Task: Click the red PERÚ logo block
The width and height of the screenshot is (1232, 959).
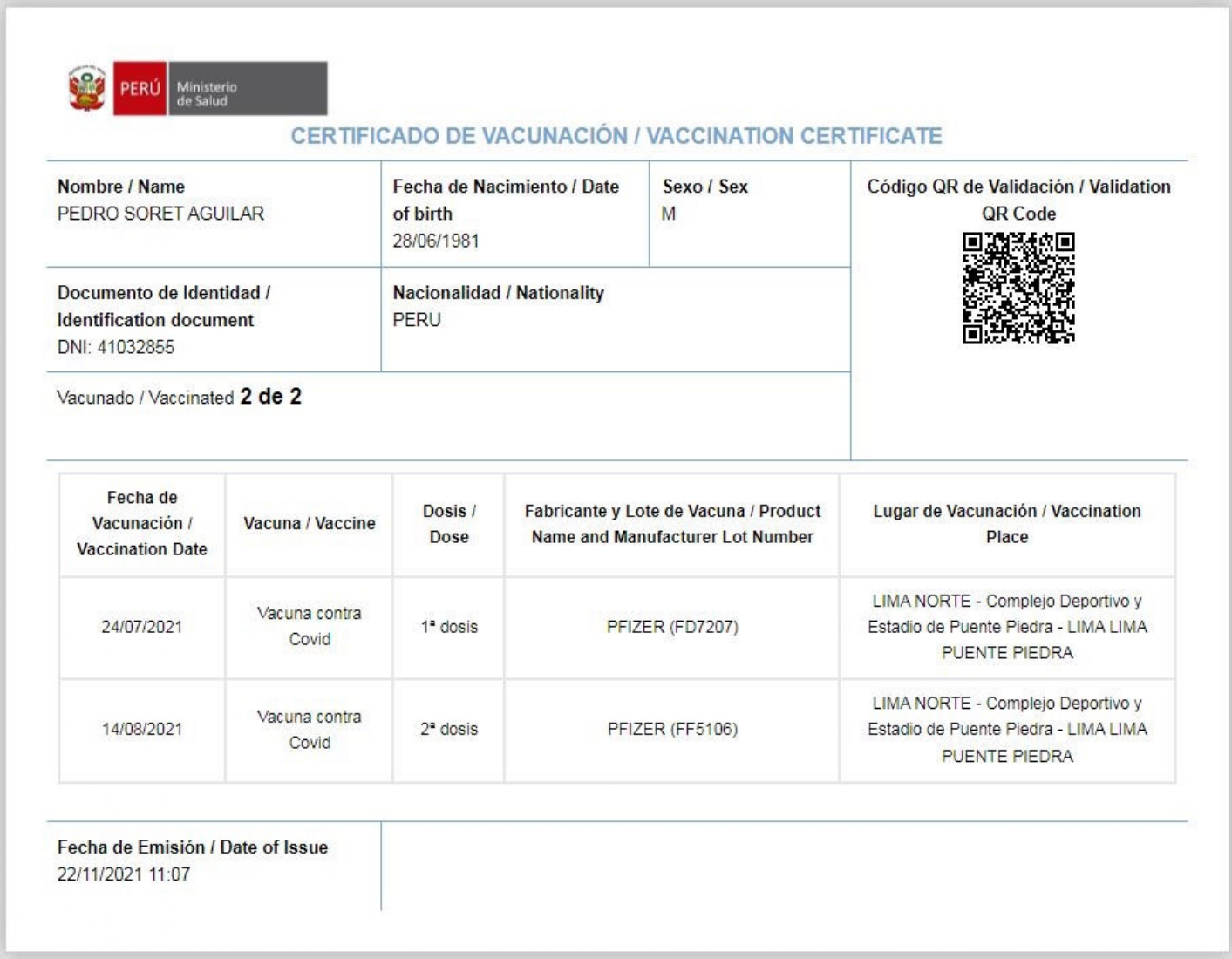Action: click(140, 88)
